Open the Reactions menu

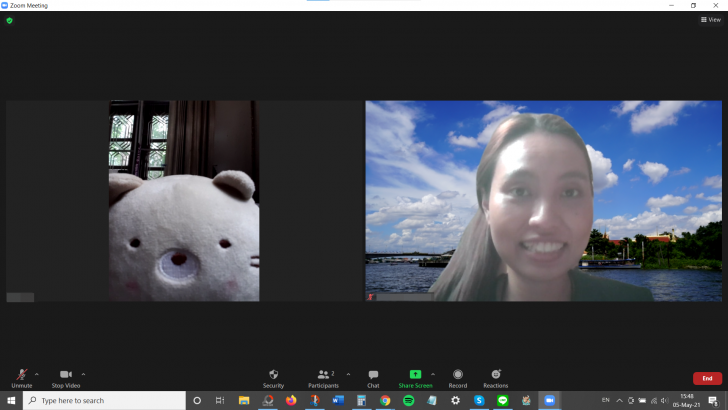[495, 378]
